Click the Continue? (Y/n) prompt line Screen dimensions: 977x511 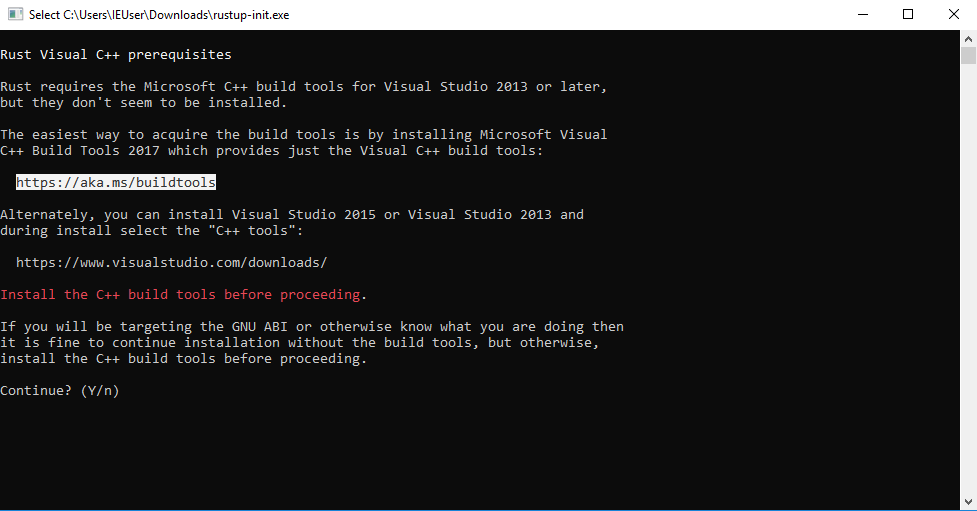click(x=59, y=390)
